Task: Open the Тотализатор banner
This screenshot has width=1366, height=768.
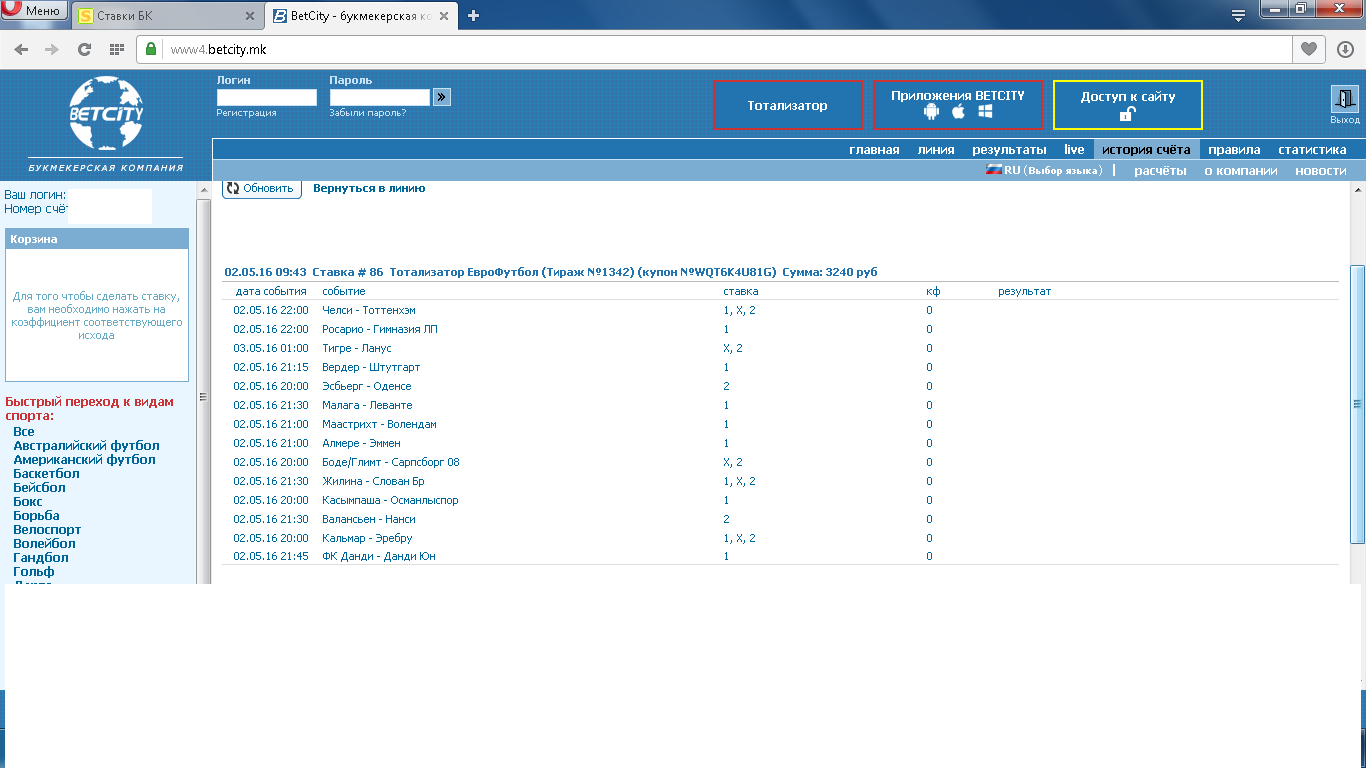Action: 788,105
